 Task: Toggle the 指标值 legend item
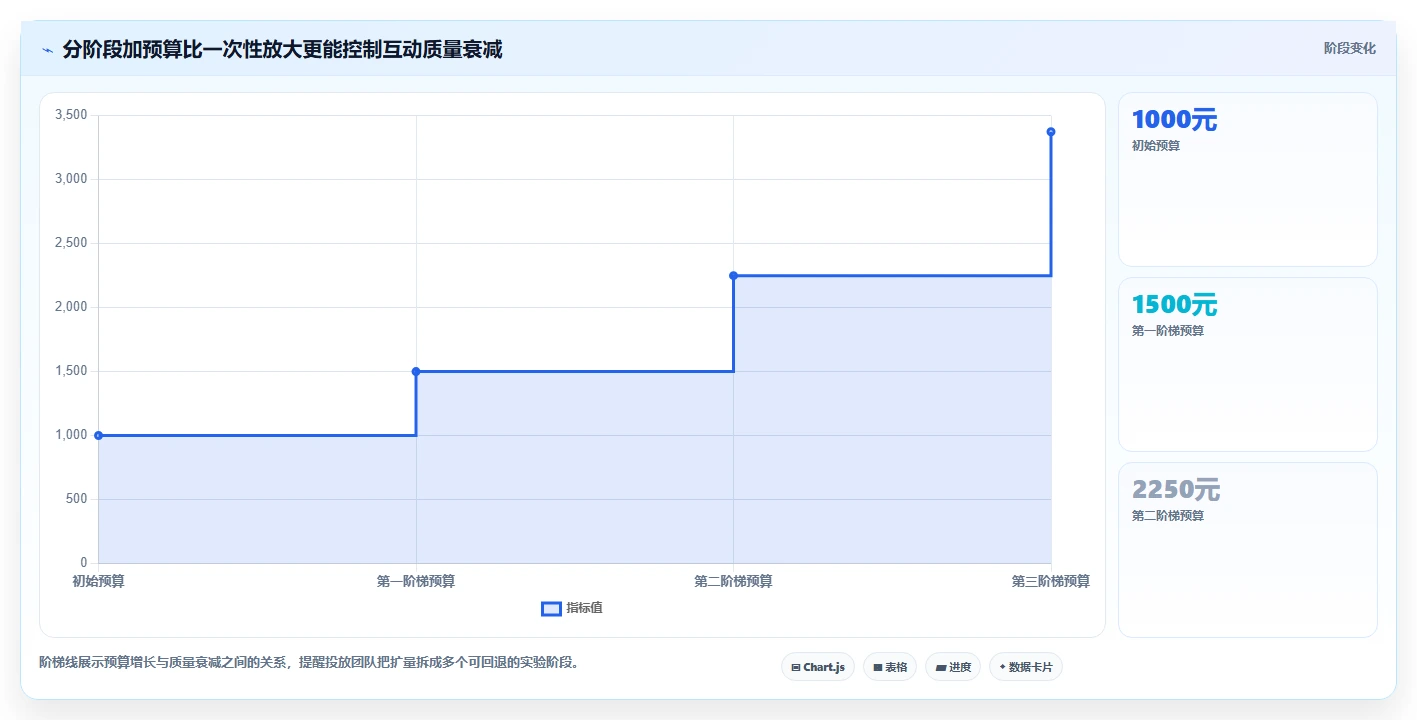coord(572,608)
